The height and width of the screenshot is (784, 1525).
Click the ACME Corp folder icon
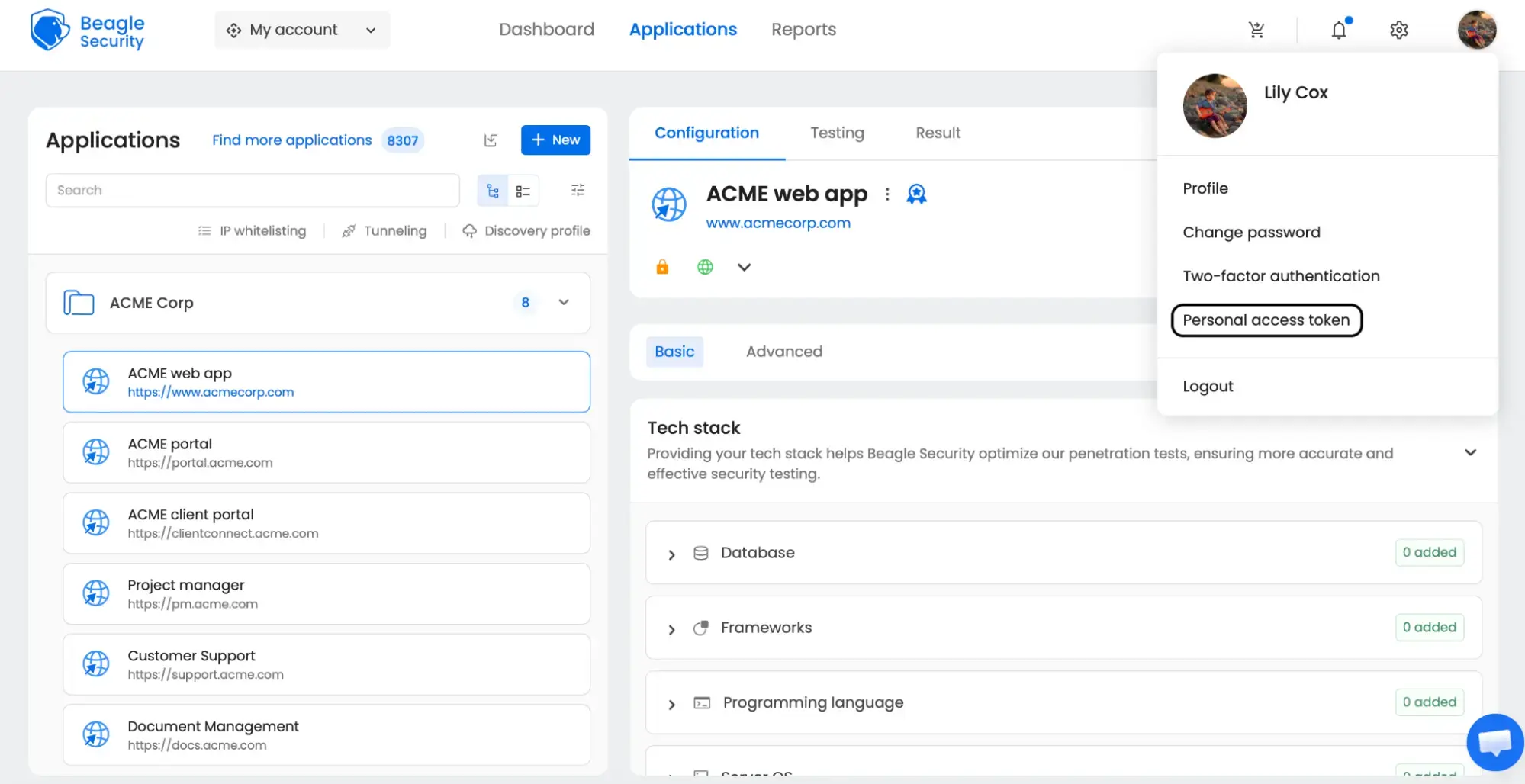(x=79, y=303)
